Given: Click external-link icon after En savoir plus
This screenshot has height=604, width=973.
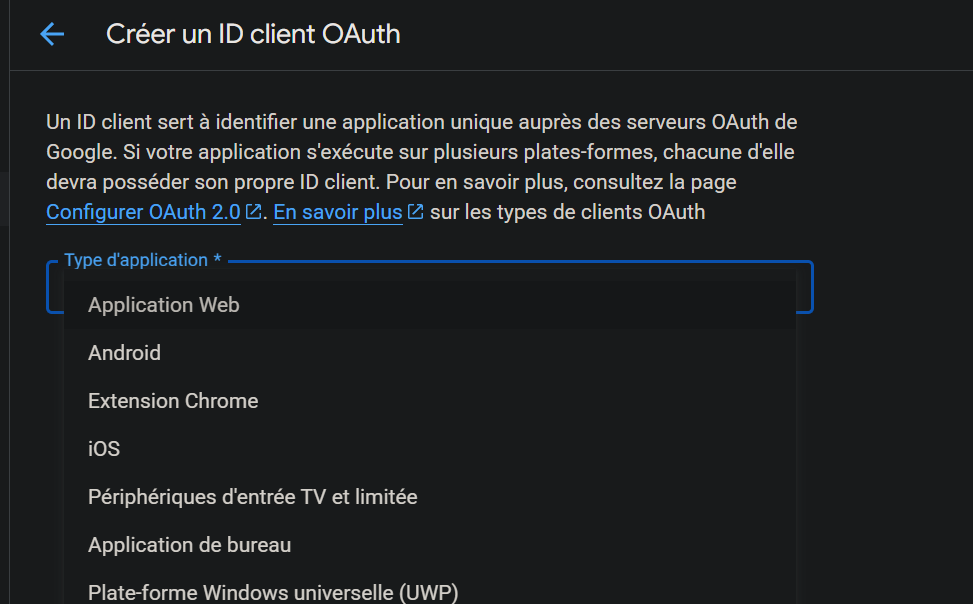Looking at the screenshot, I should pyautogui.click(x=415, y=212).
